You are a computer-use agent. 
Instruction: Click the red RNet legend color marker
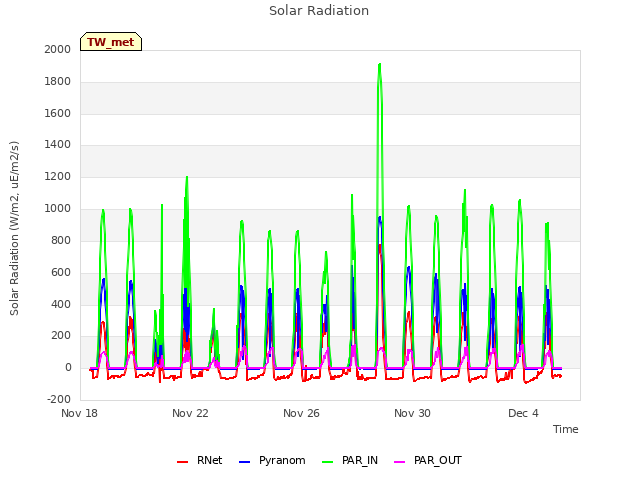(182, 462)
